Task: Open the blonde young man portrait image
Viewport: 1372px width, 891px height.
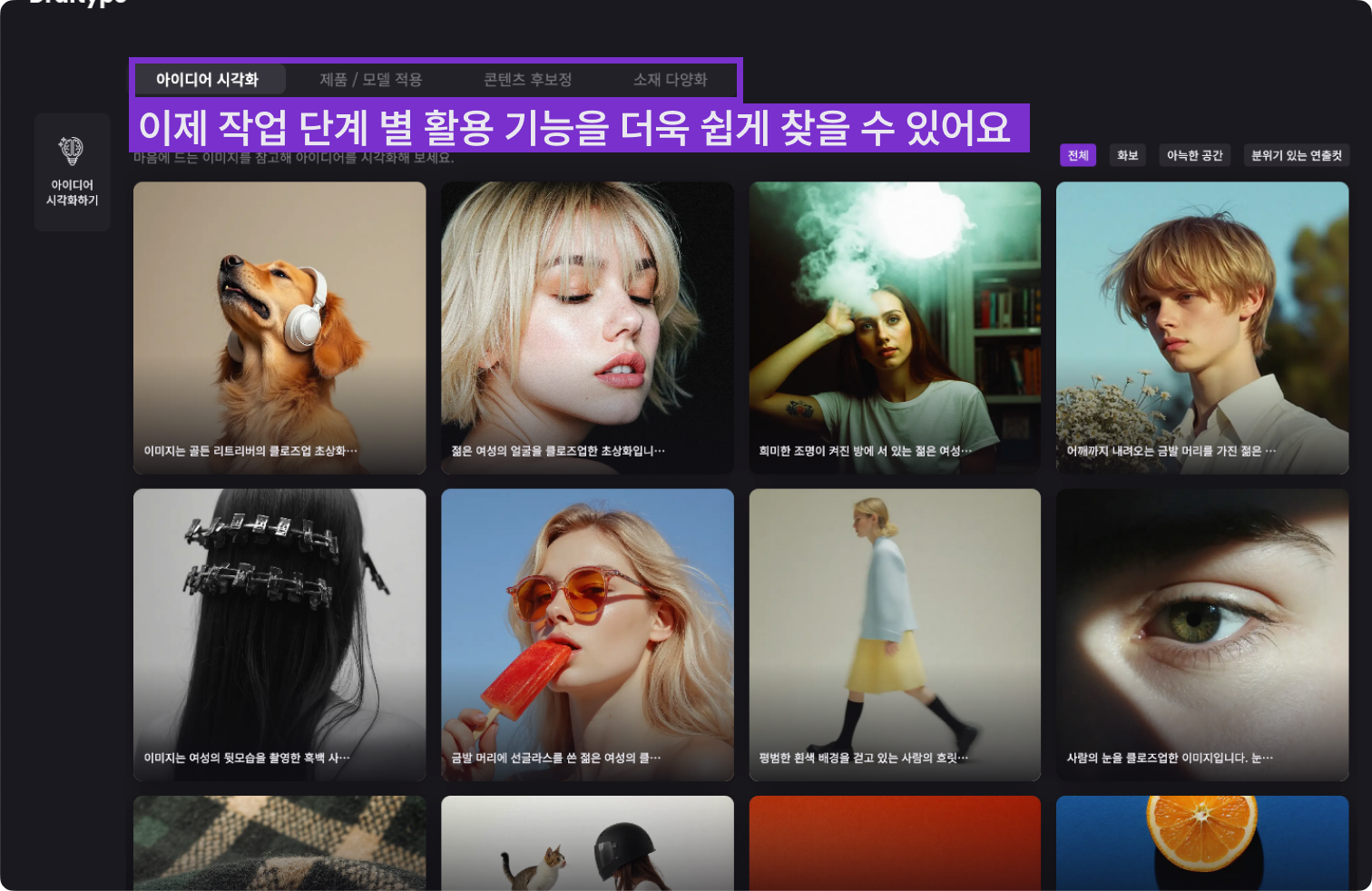Action: point(1202,328)
